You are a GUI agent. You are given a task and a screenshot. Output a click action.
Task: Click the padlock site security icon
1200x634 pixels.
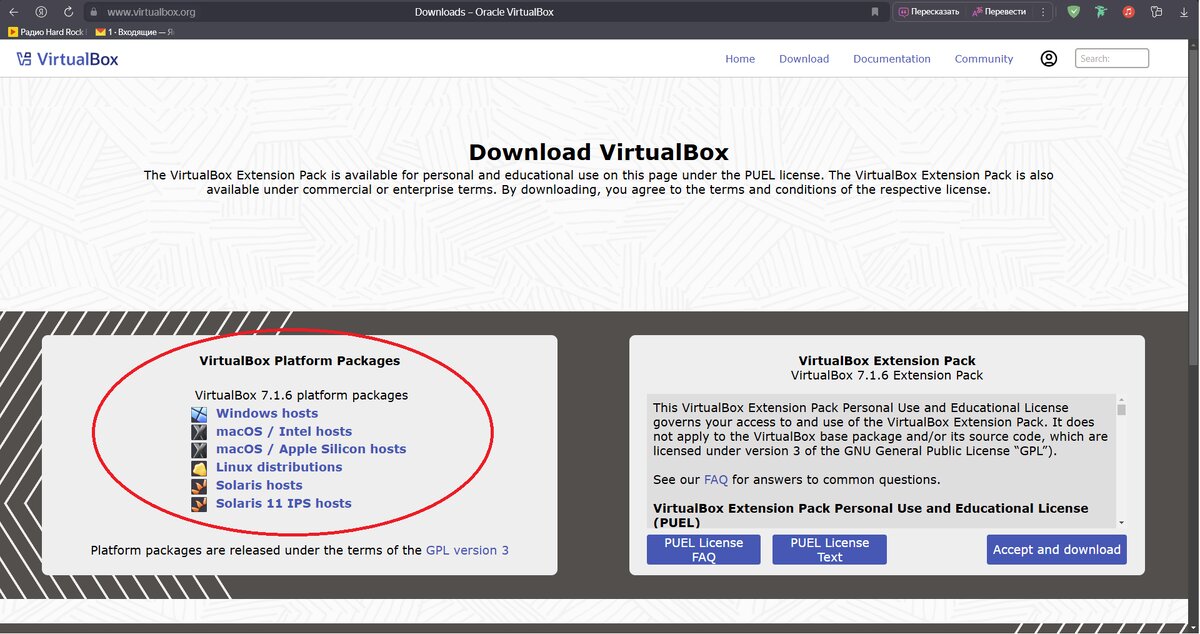[93, 12]
